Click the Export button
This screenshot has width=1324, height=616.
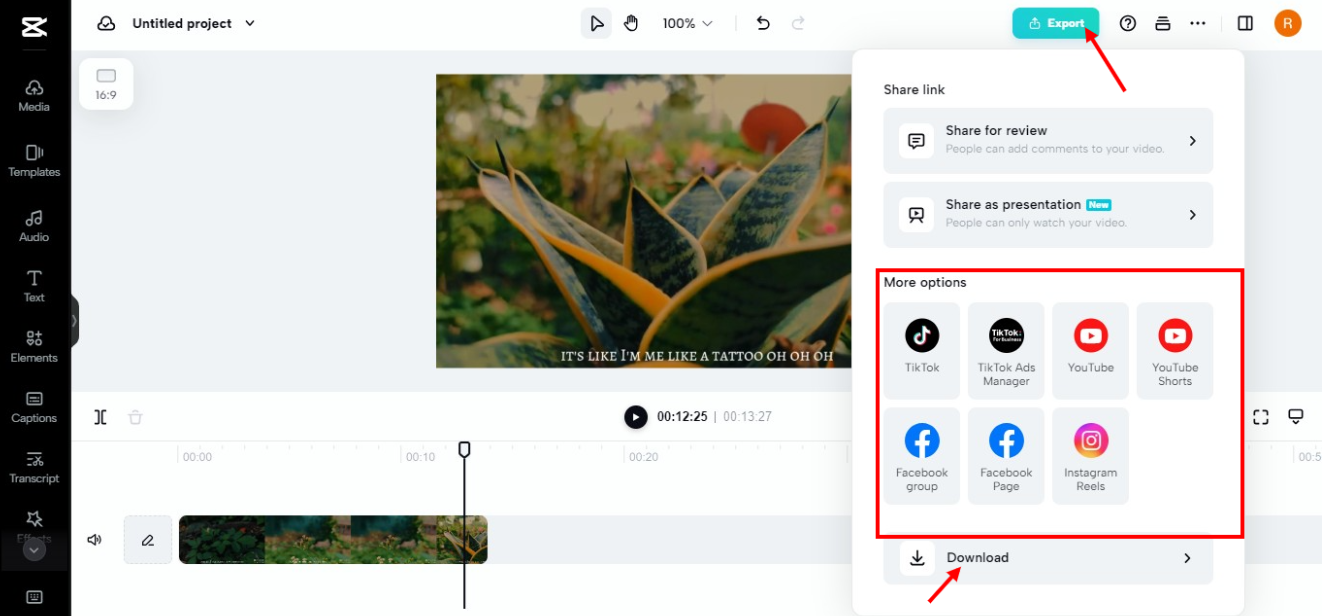tap(1055, 23)
